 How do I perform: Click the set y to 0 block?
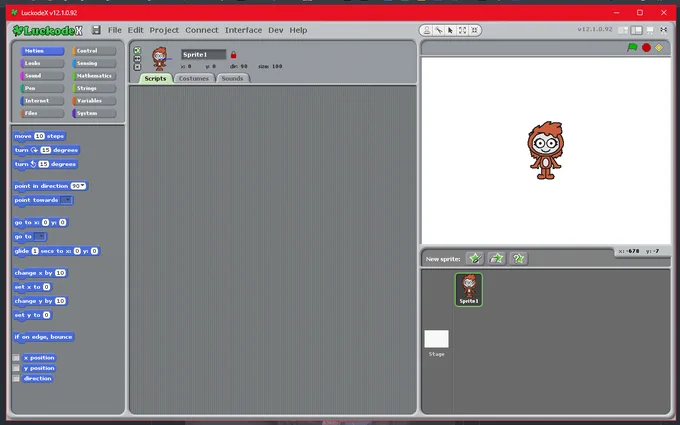coord(33,315)
